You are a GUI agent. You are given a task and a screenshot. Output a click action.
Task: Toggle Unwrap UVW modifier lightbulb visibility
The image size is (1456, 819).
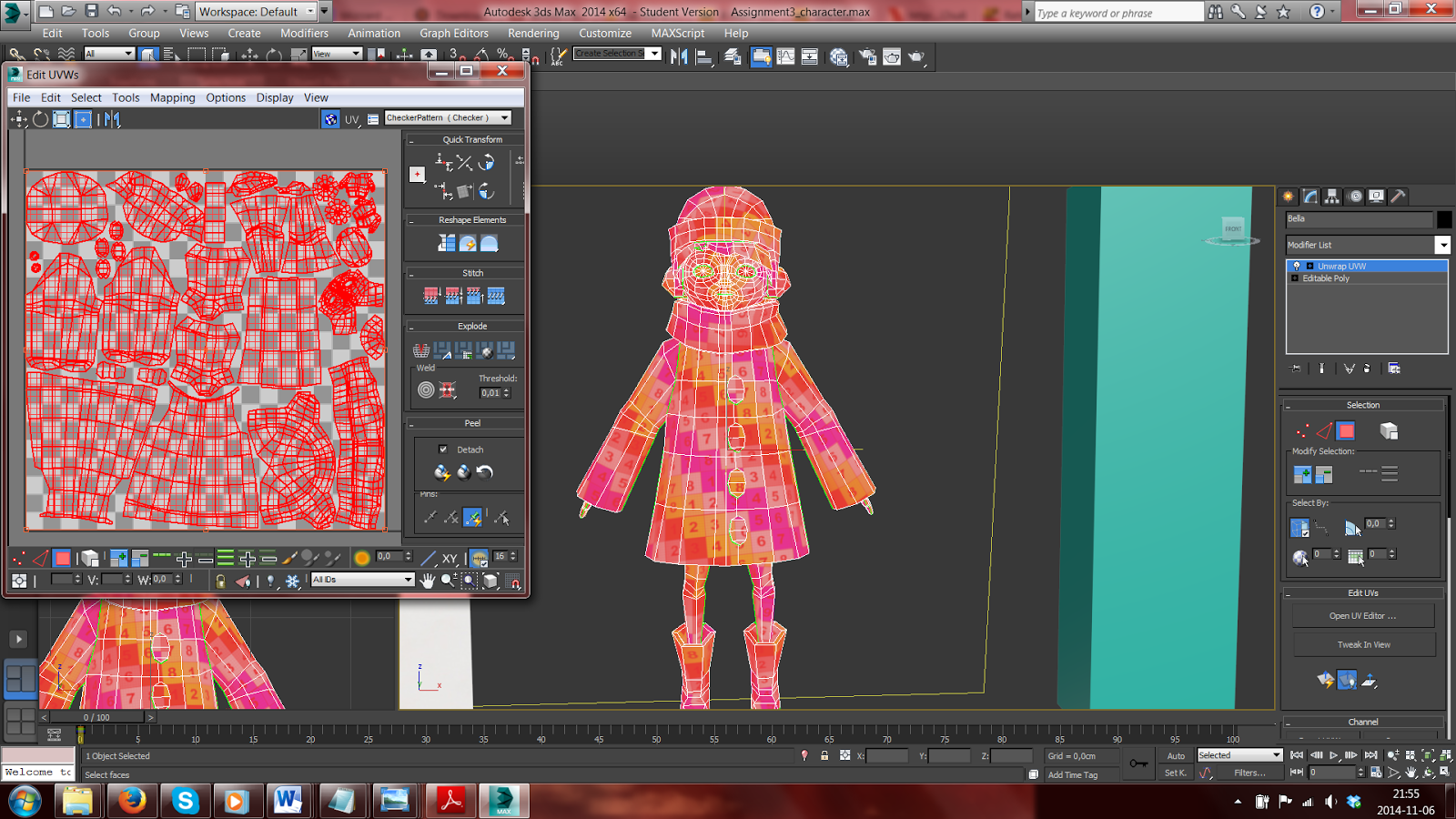(1297, 266)
